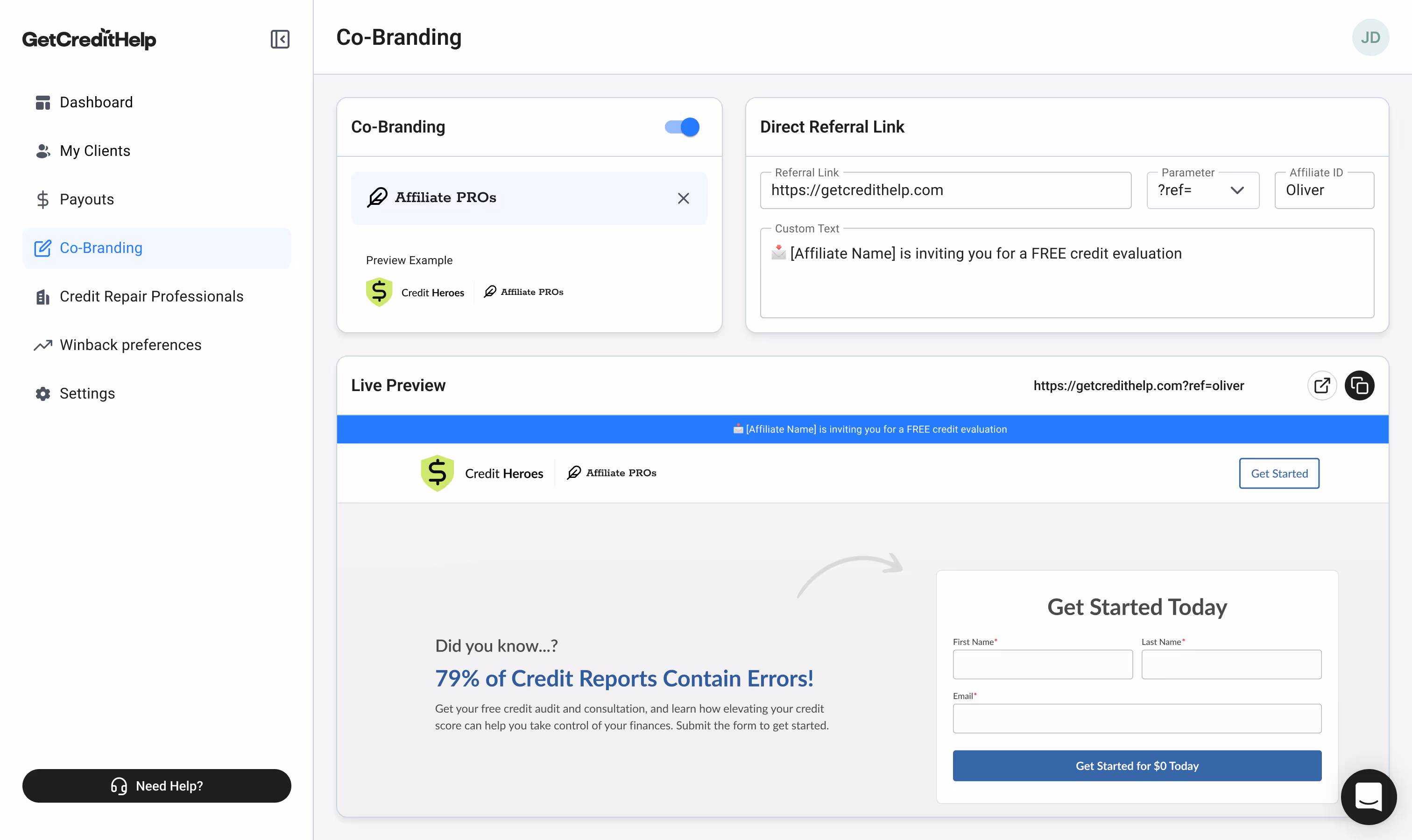
Task: Open referral link in new tab icon
Action: pyautogui.click(x=1322, y=385)
